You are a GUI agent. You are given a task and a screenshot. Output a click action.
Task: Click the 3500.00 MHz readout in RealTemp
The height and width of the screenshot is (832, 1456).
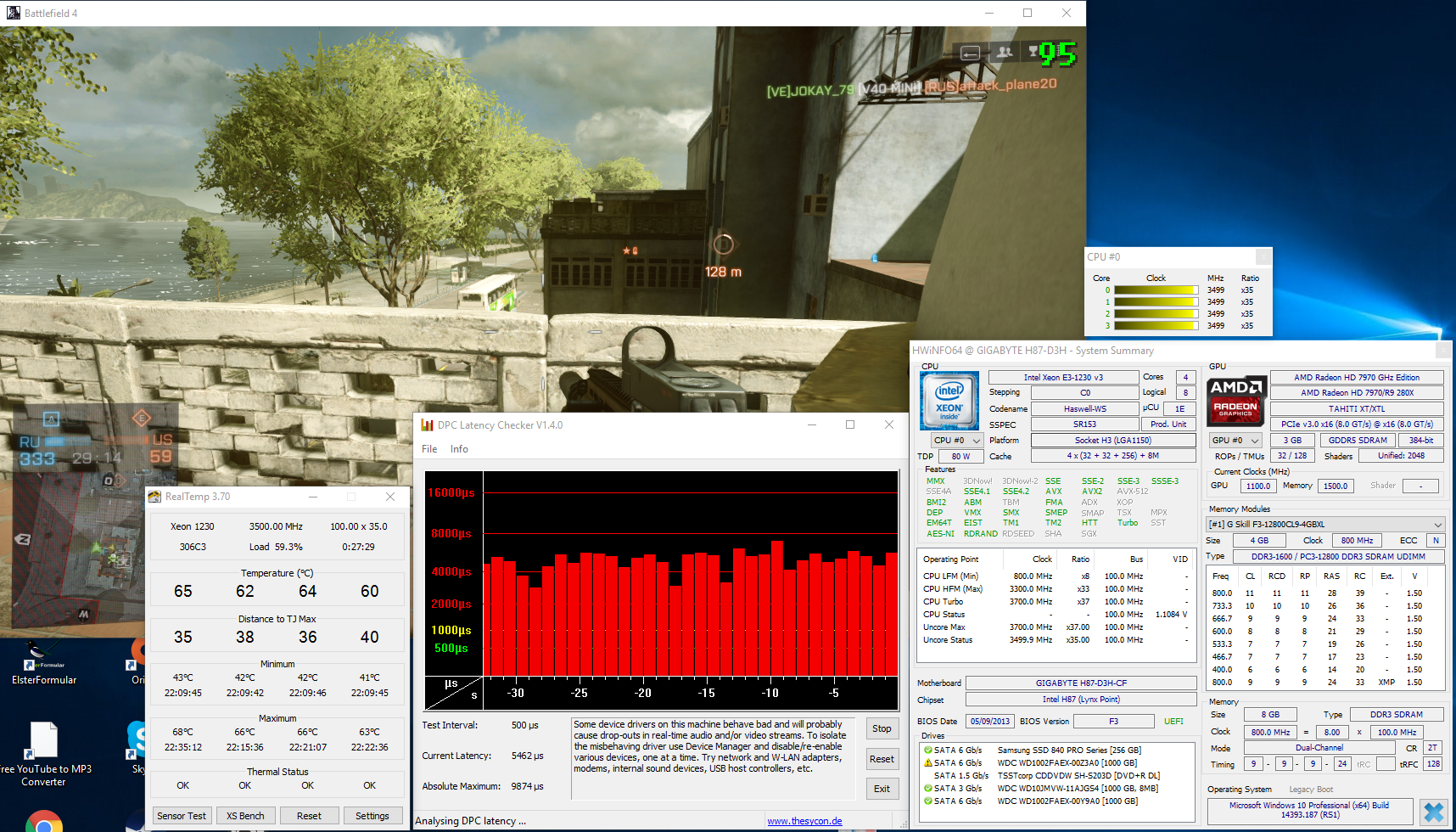[276, 526]
